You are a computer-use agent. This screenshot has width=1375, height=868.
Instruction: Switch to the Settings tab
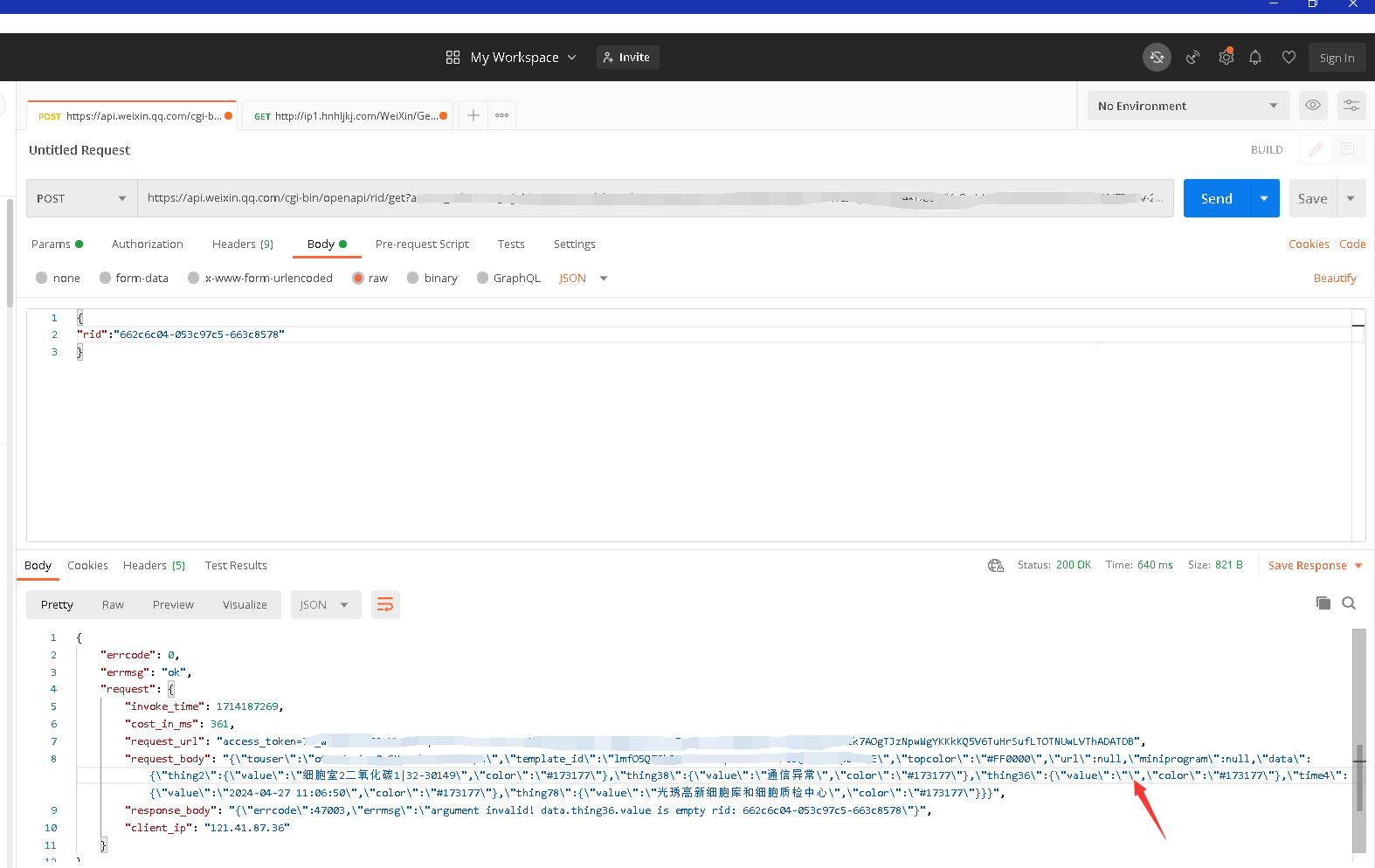point(574,244)
